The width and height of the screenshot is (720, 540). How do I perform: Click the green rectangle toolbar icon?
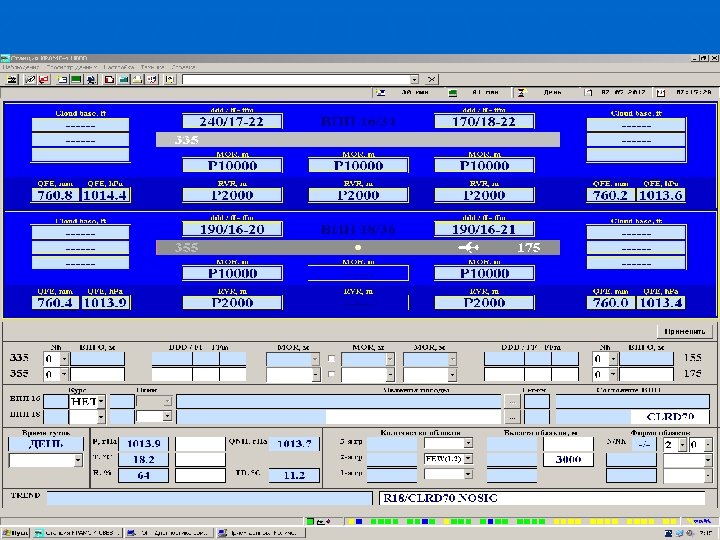[76, 79]
